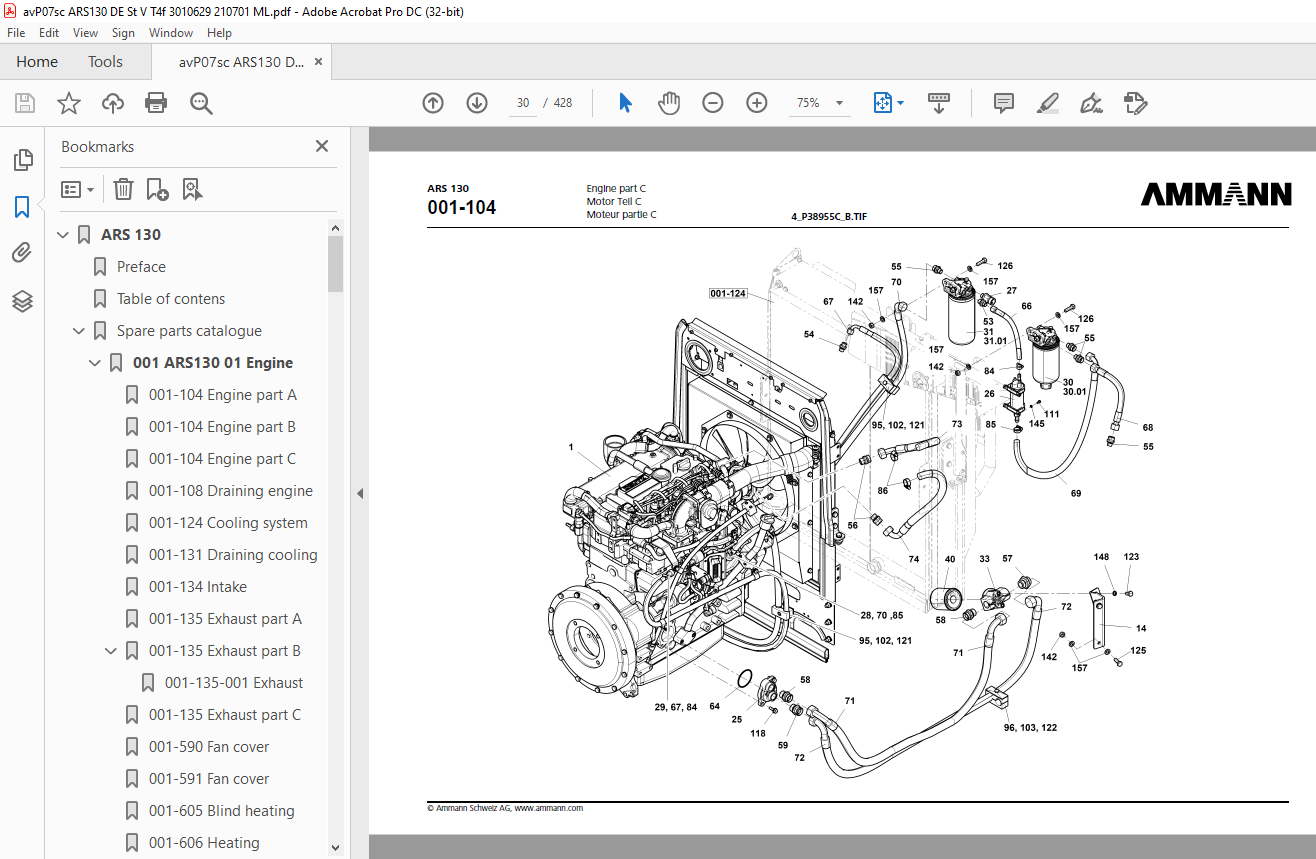This screenshot has width=1316, height=859.
Task: Add the file to starred bookmarks
Action: point(69,103)
